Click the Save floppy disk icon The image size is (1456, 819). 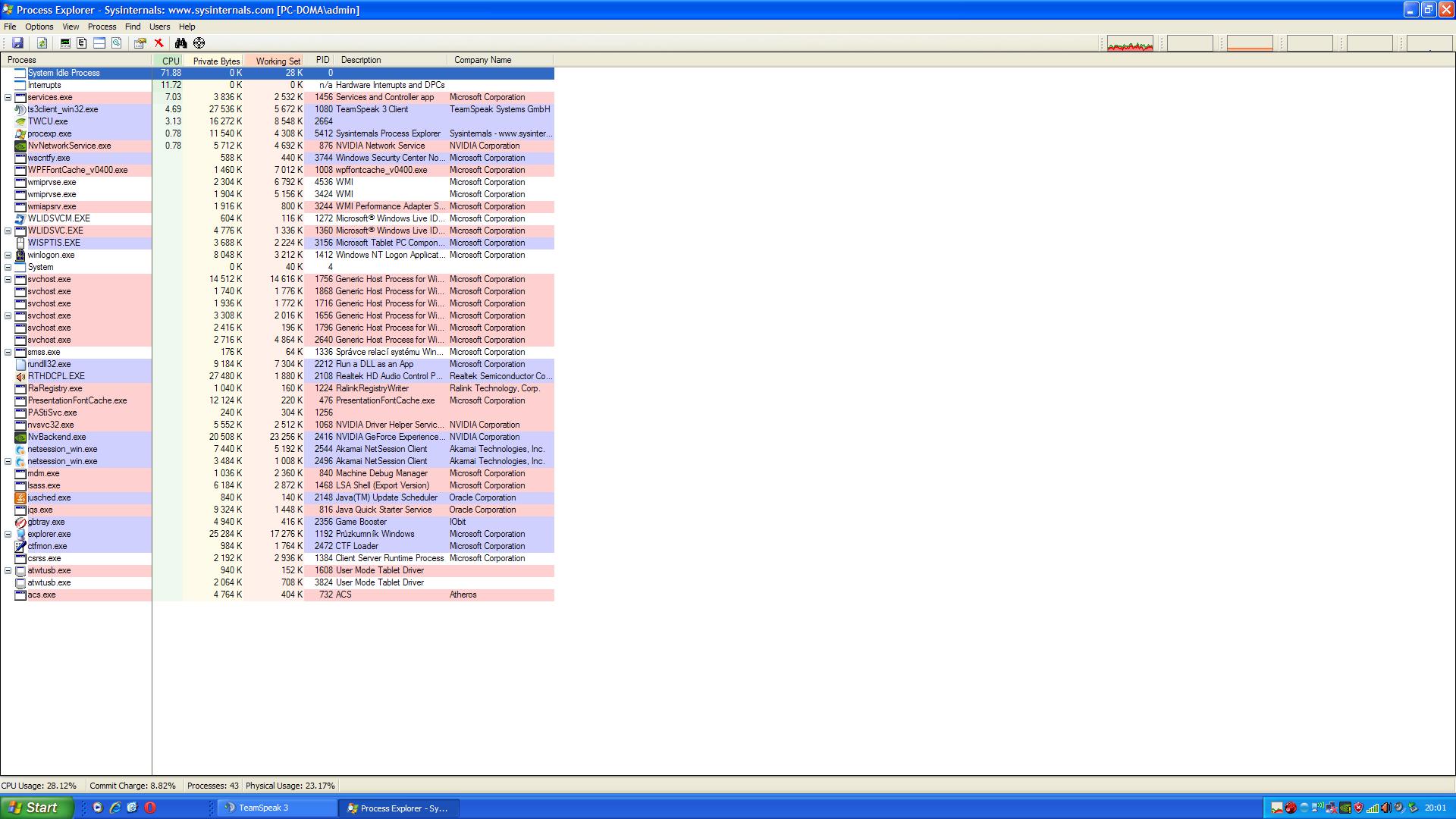coord(17,43)
